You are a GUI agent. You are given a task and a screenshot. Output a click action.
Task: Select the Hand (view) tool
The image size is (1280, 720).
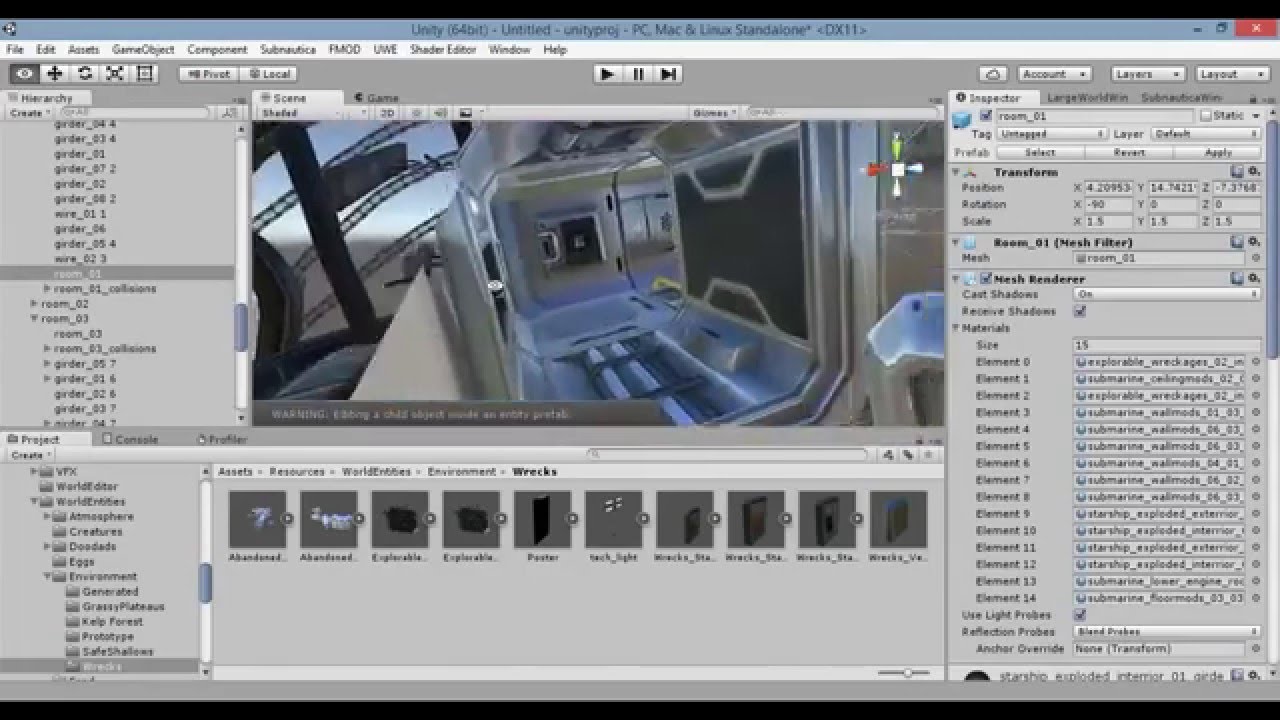(x=25, y=73)
